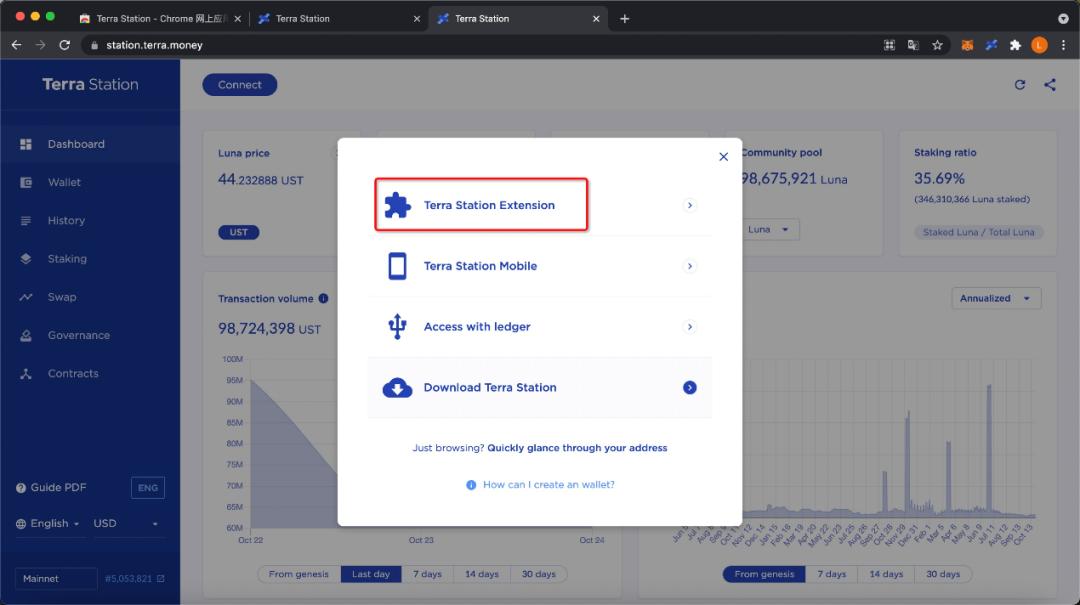
Task: Click the Terra Station Mobile phone icon
Action: (x=397, y=266)
